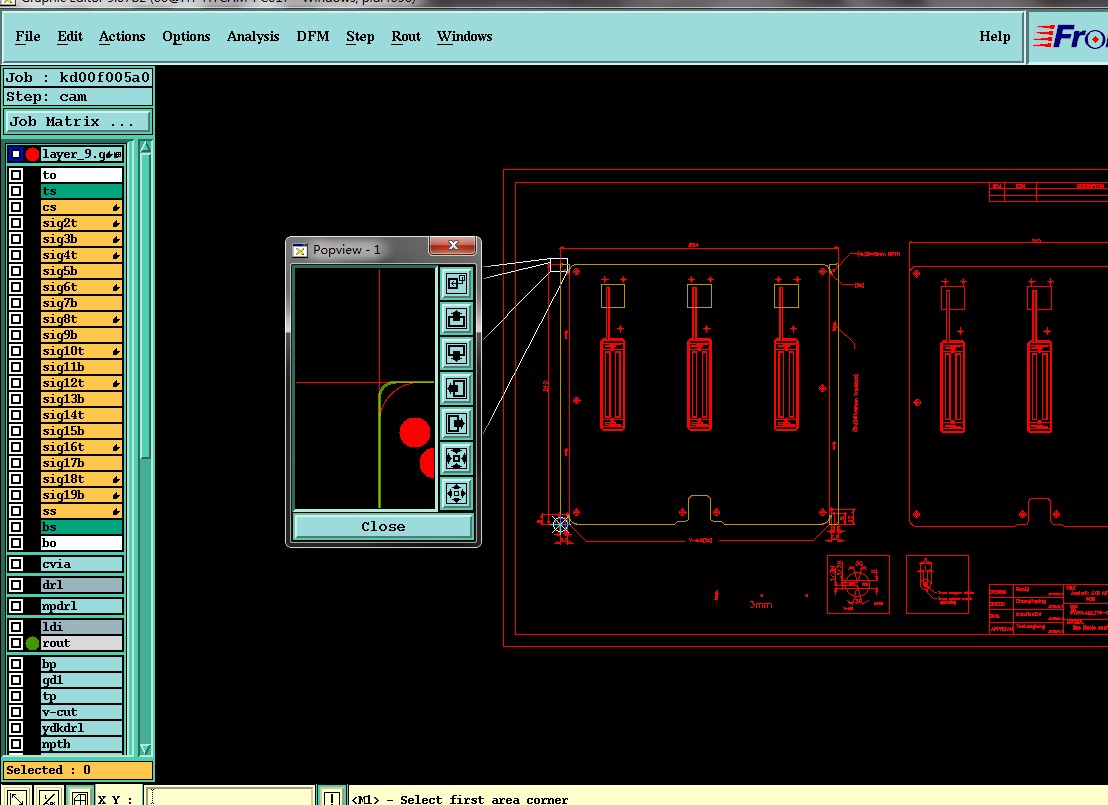Screen dimensions: 1108x805
Task: Select the npdrl layer row
Action: [x=81, y=606]
